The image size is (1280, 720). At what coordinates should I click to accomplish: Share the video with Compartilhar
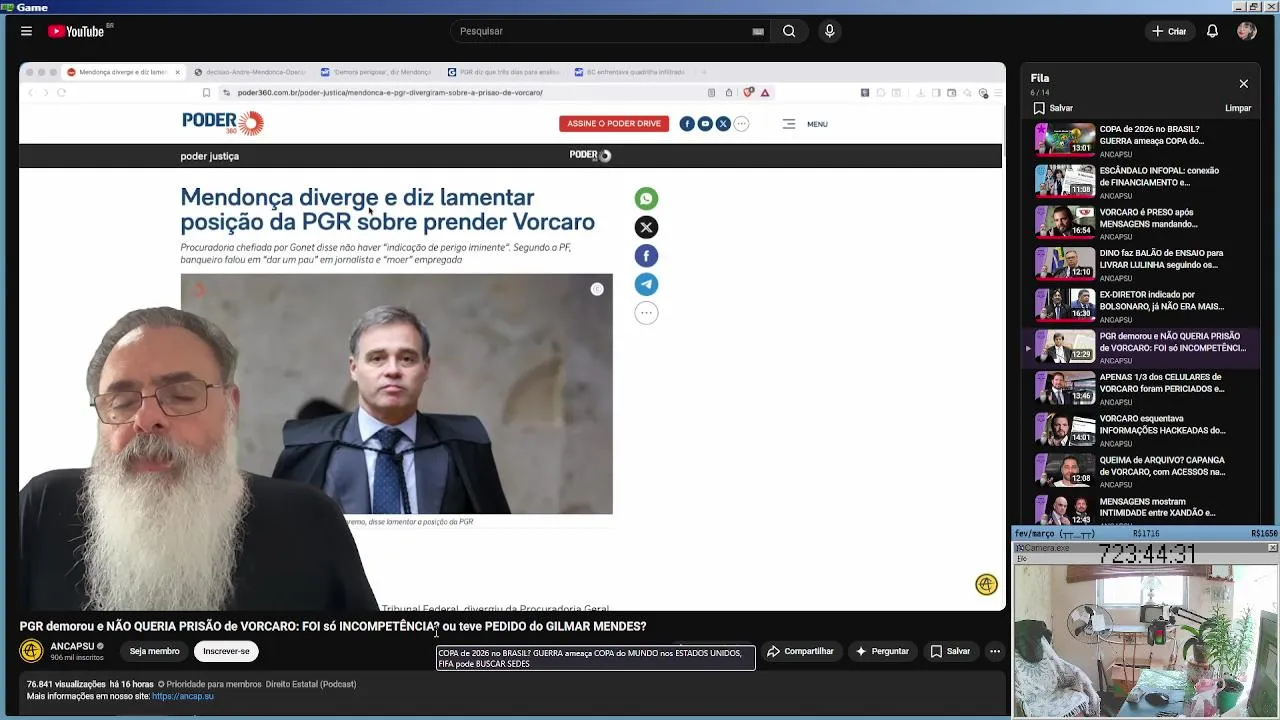[800, 651]
